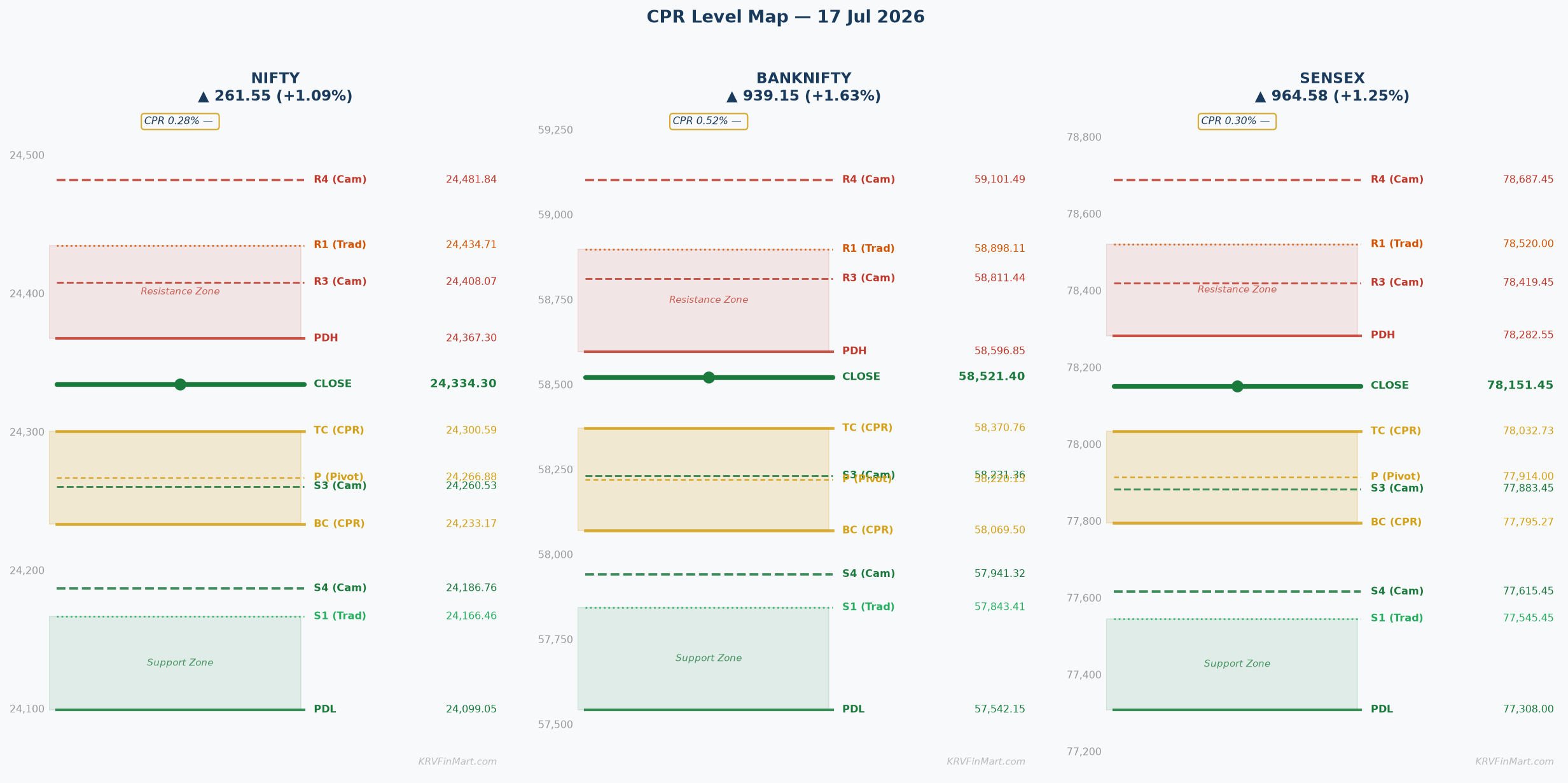The width and height of the screenshot is (1568, 783).
Task: Click the BANKNIFTY close marker dot
Action: pos(709,377)
